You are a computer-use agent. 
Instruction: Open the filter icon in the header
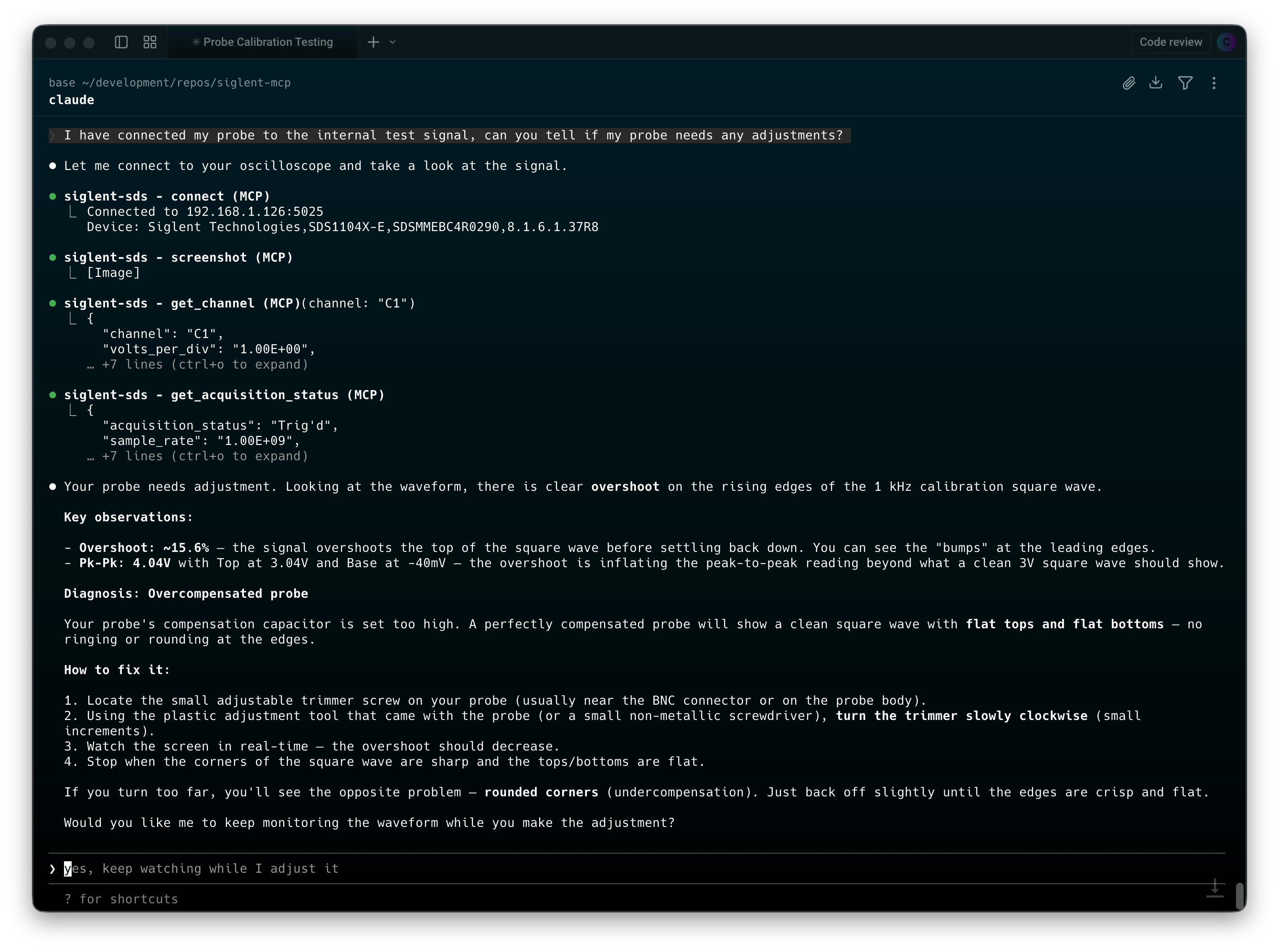point(1185,83)
